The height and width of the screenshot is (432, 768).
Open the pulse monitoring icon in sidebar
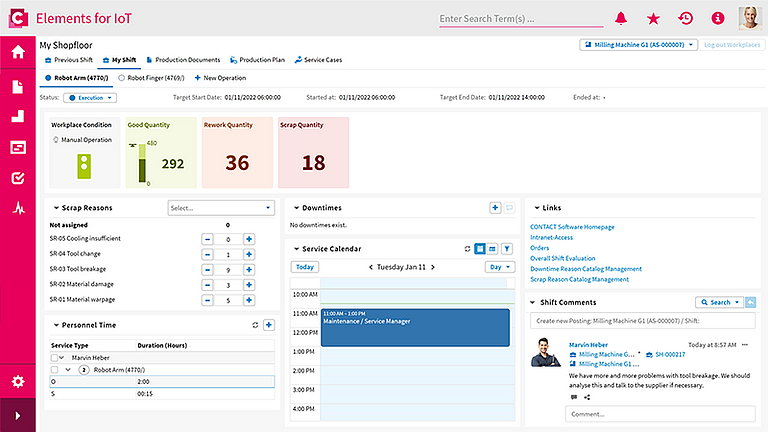pos(19,208)
